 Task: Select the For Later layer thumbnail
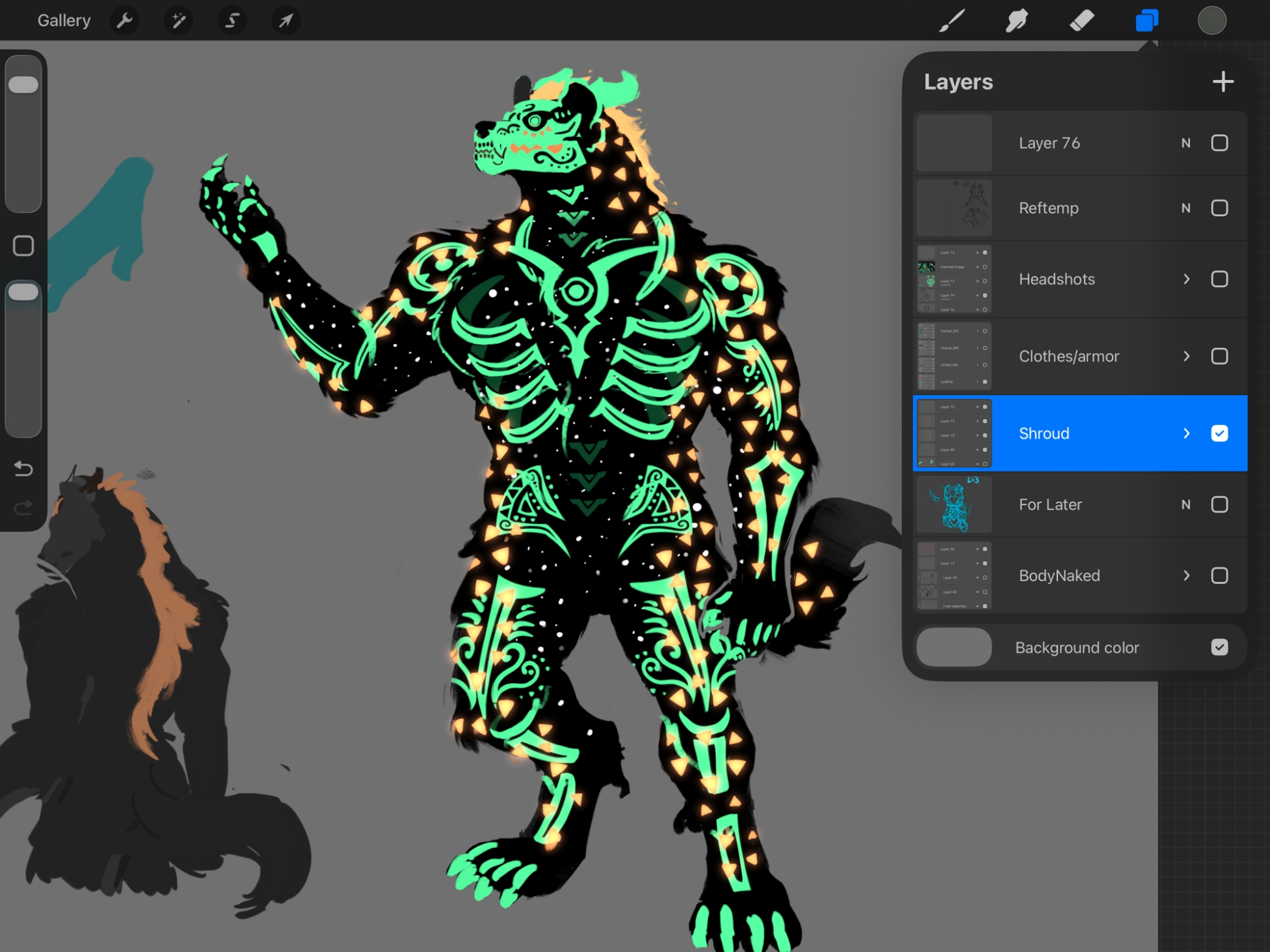coord(954,505)
